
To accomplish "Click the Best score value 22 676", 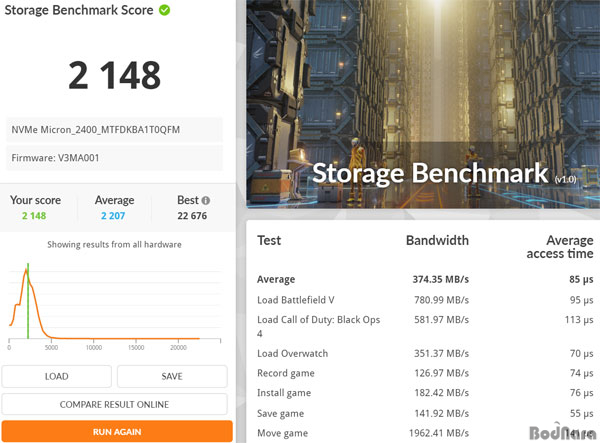I will pyautogui.click(x=192, y=216).
